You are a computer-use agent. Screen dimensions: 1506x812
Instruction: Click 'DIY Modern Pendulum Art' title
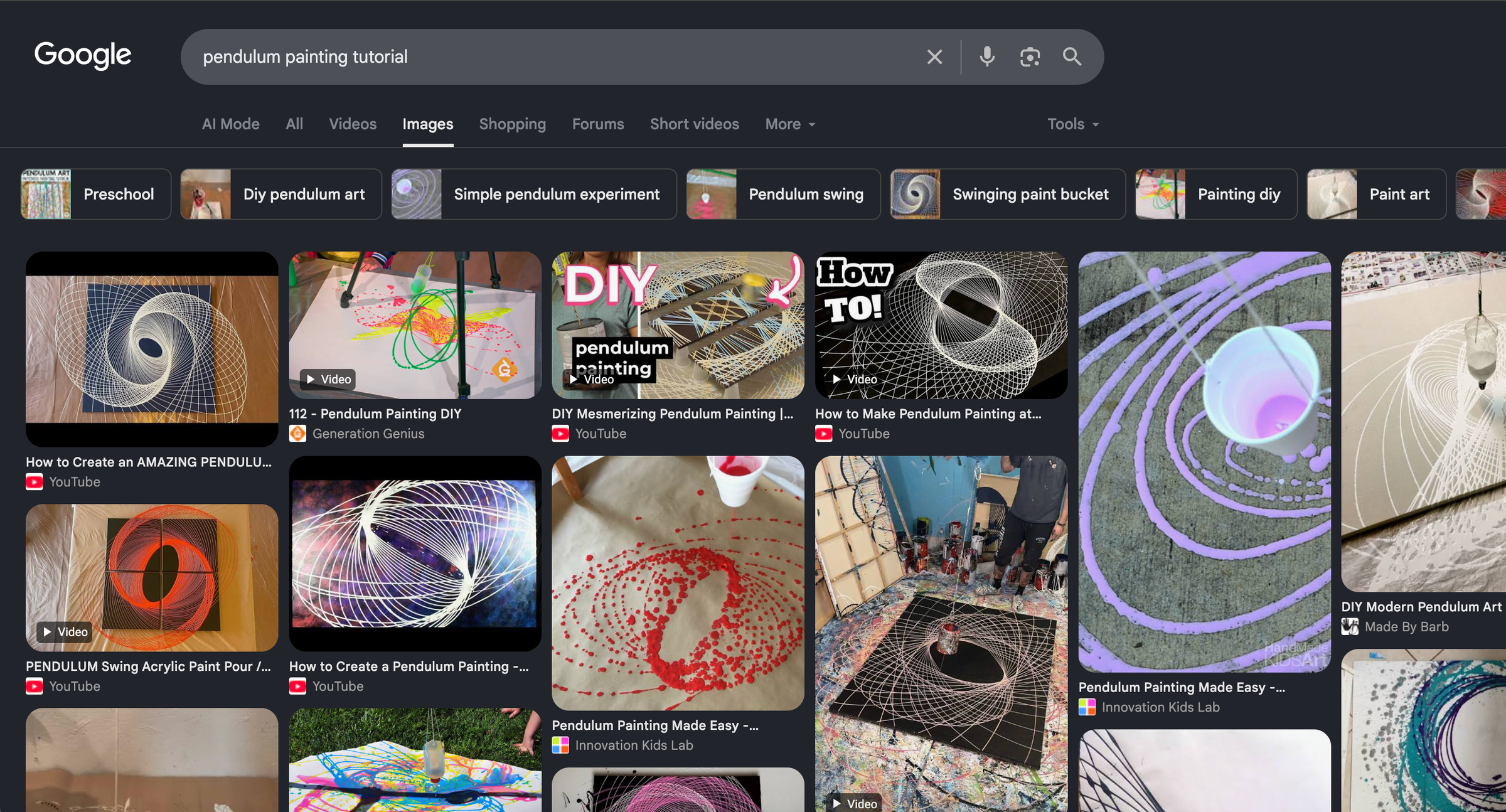coord(1422,607)
